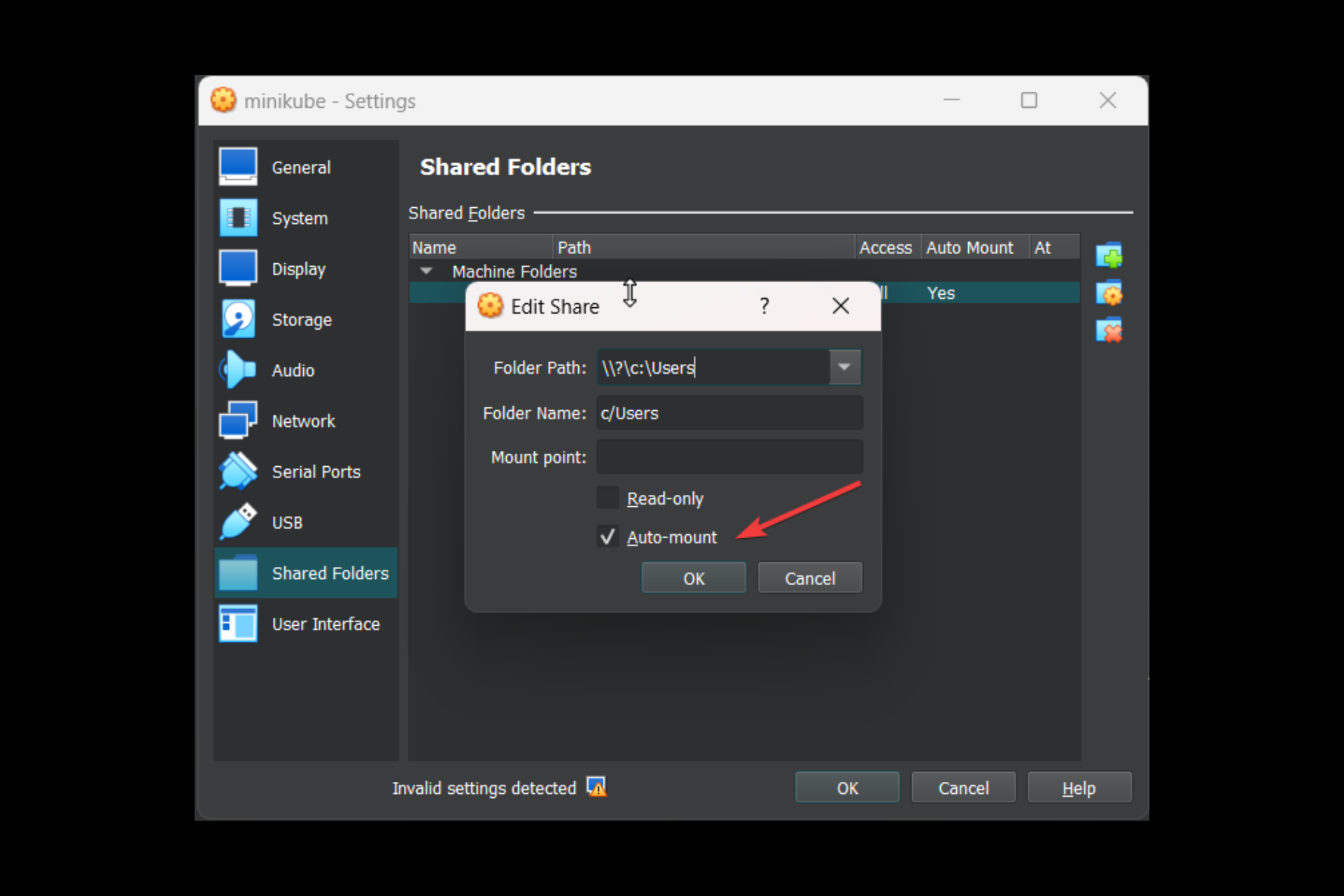Screen dimensions: 1344x896
Task: Confirm Edit Share with OK
Action: 694,578
